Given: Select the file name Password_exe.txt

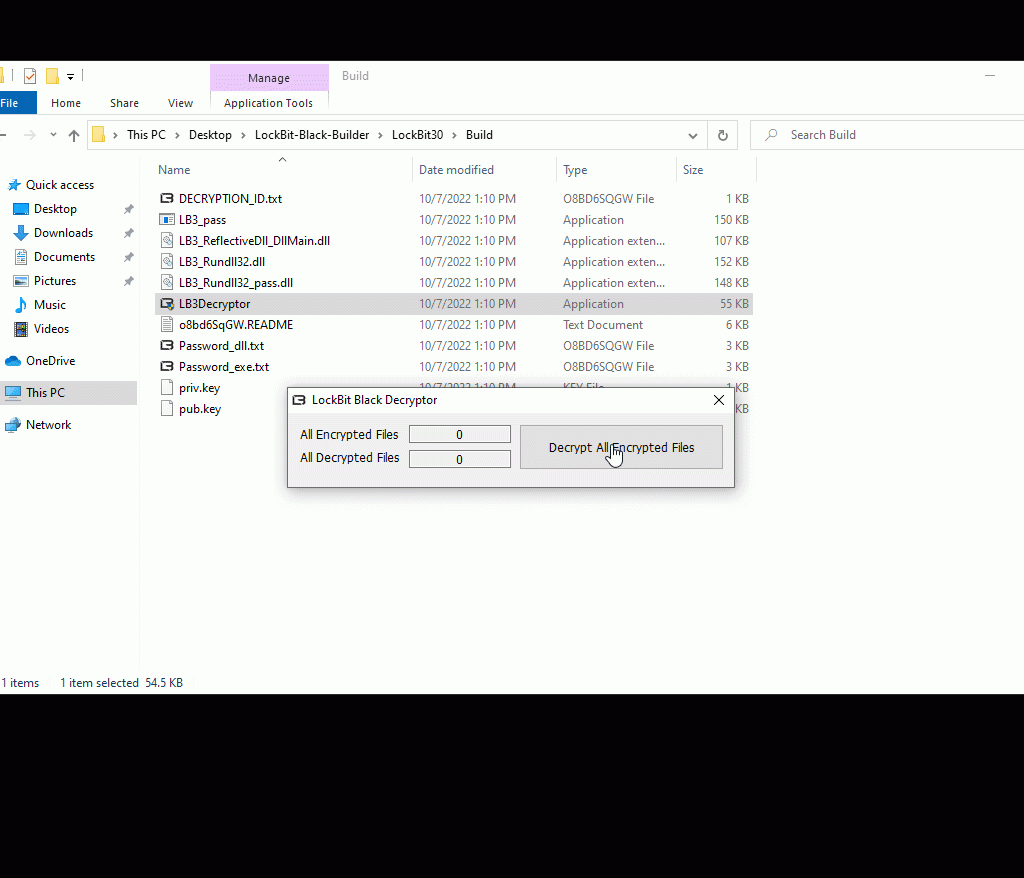Looking at the screenshot, I should tap(224, 366).
